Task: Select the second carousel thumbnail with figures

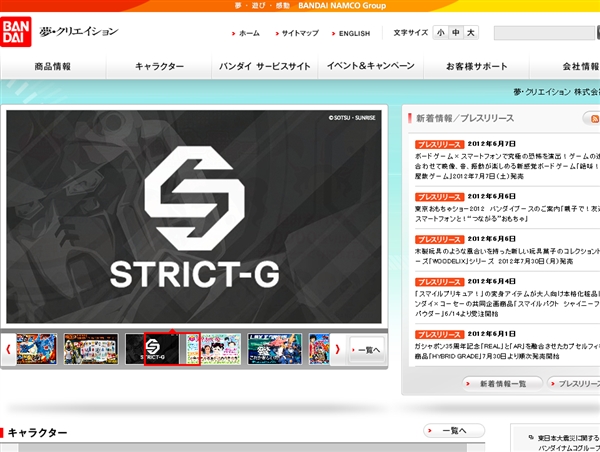Action: [91, 349]
